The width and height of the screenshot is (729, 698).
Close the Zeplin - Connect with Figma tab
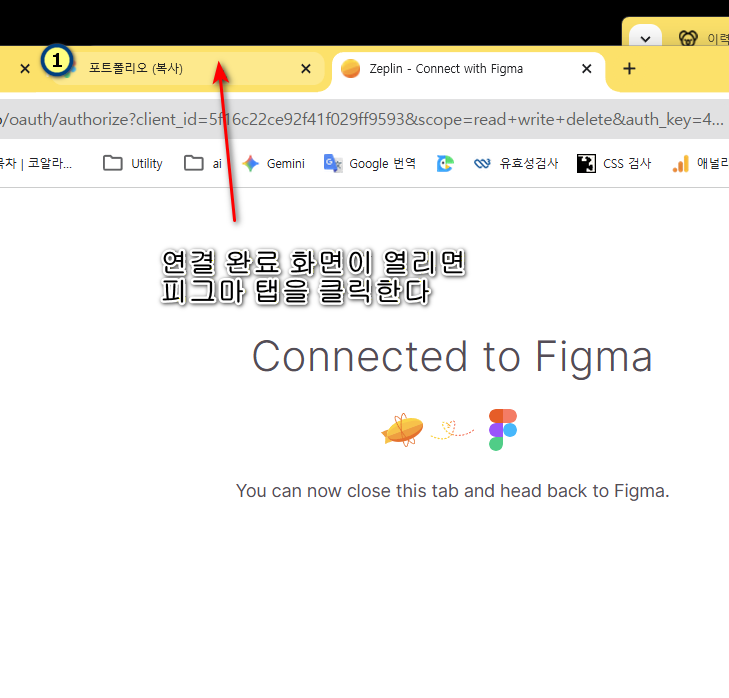tap(587, 69)
